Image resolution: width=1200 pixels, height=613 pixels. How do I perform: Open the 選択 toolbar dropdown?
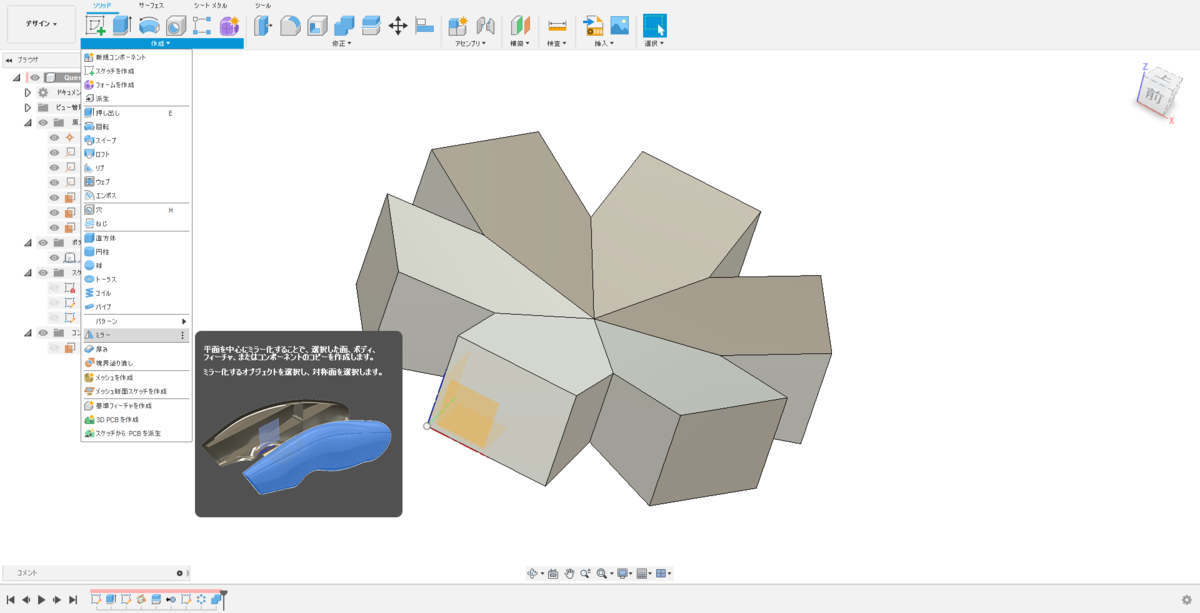[x=654, y=43]
